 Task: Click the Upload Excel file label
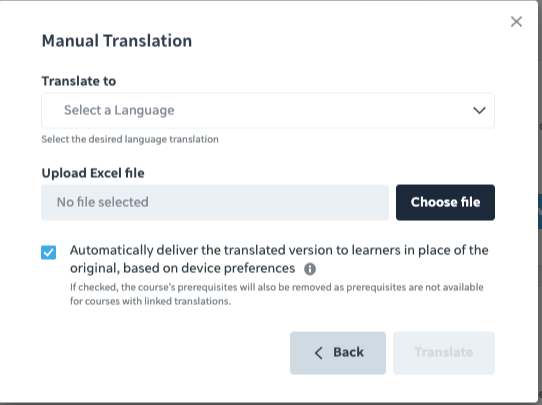pyautogui.click(x=93, y=173)
